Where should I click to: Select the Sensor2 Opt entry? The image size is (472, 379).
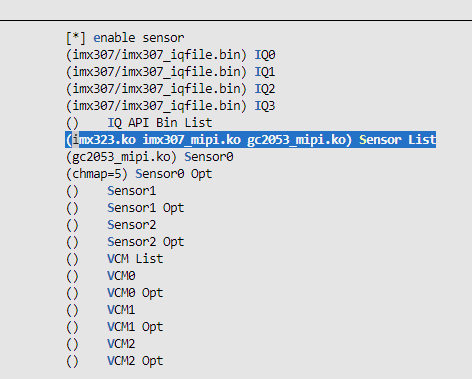(x=125, y=242)
